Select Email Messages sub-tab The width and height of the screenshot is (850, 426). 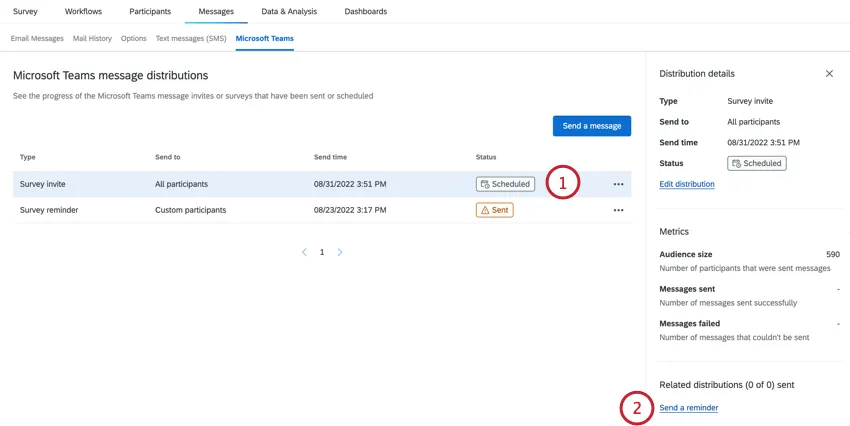[x=37, y=39]
